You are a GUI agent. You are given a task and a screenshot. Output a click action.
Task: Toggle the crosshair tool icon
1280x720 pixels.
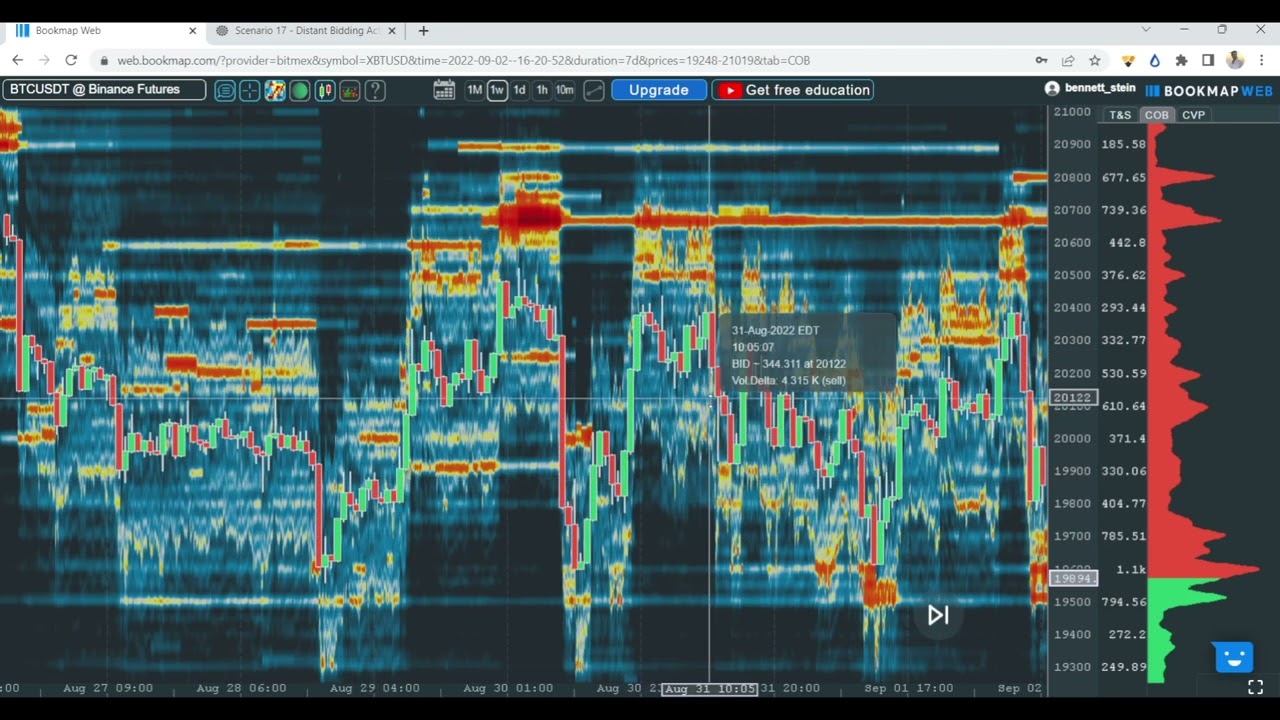click(x=250, y=91)
